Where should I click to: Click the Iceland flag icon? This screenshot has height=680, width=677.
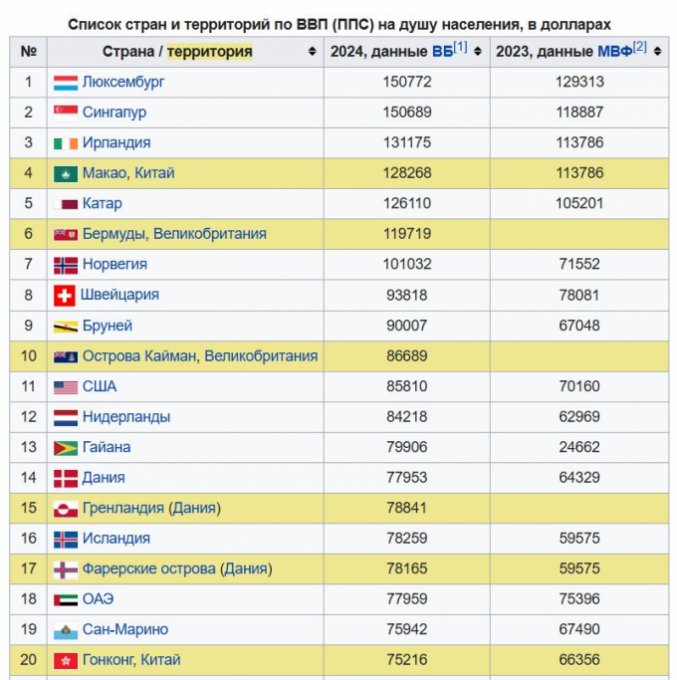[65, 539]
